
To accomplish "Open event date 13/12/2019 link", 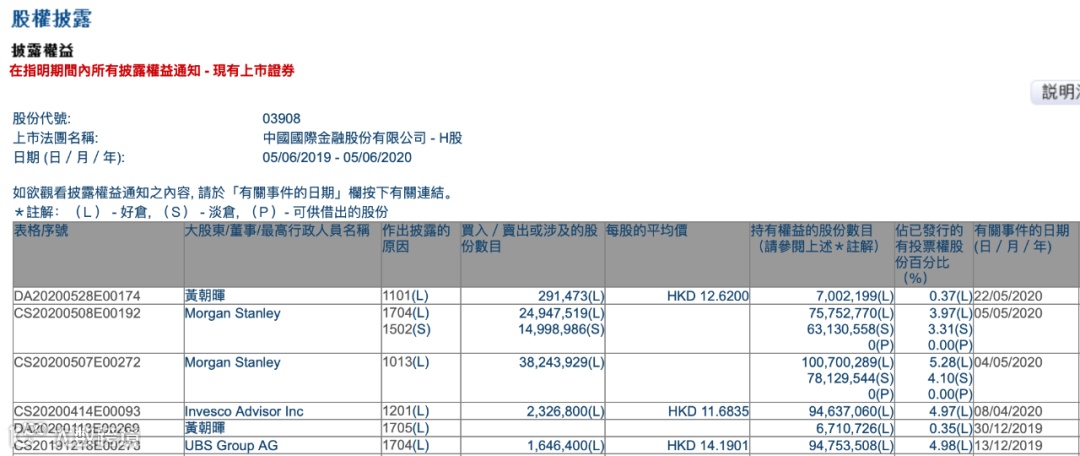I will [1008, 446].
